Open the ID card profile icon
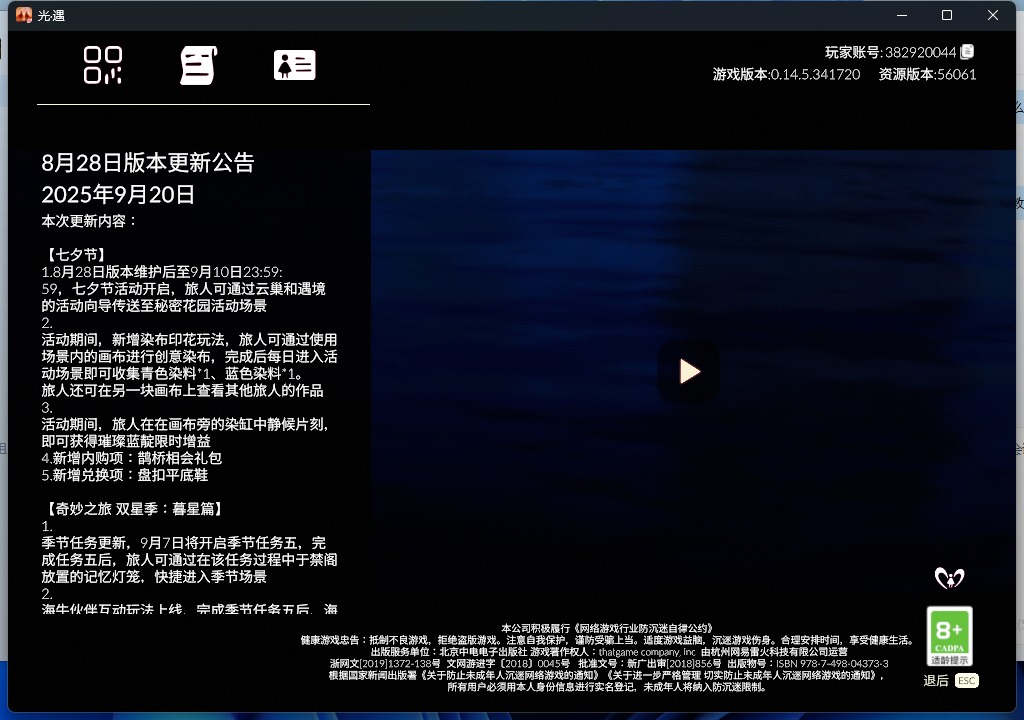This screenshot has height=720, width=1024. 295,65
